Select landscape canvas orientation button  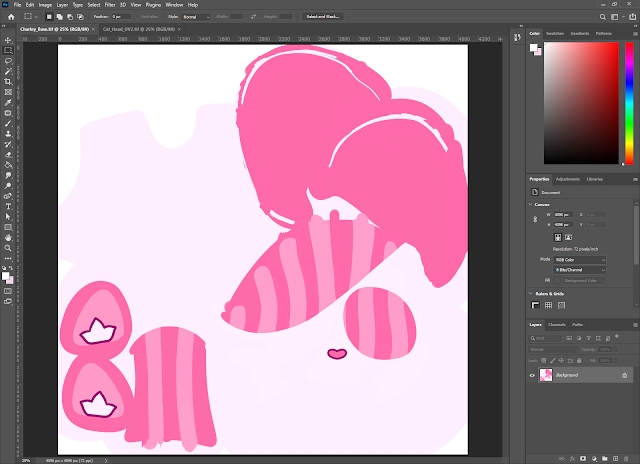click(568, 237)
